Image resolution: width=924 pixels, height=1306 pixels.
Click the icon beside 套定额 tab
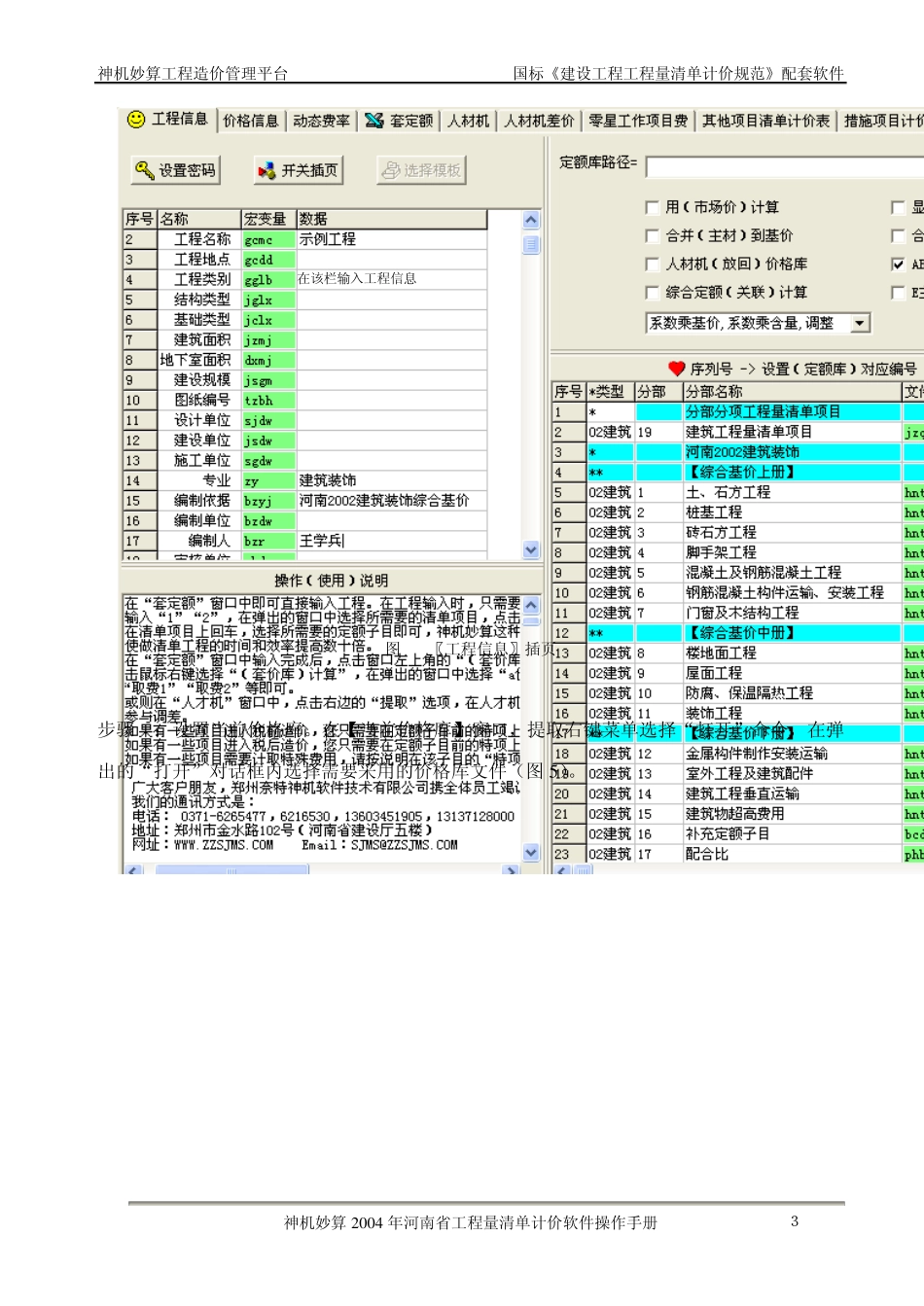pyautogui.click(x=374, y=121)
